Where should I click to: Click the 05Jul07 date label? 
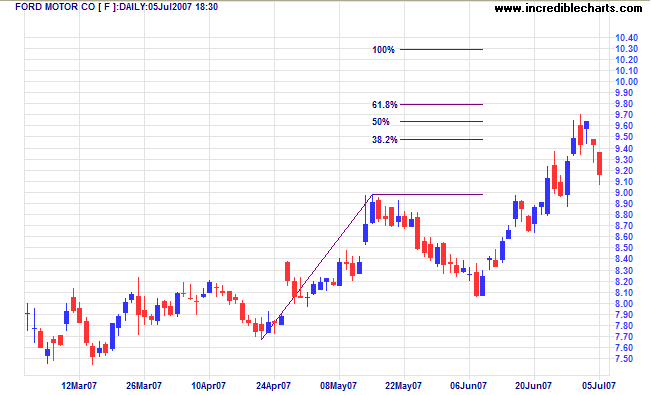(x=599, y=386)
